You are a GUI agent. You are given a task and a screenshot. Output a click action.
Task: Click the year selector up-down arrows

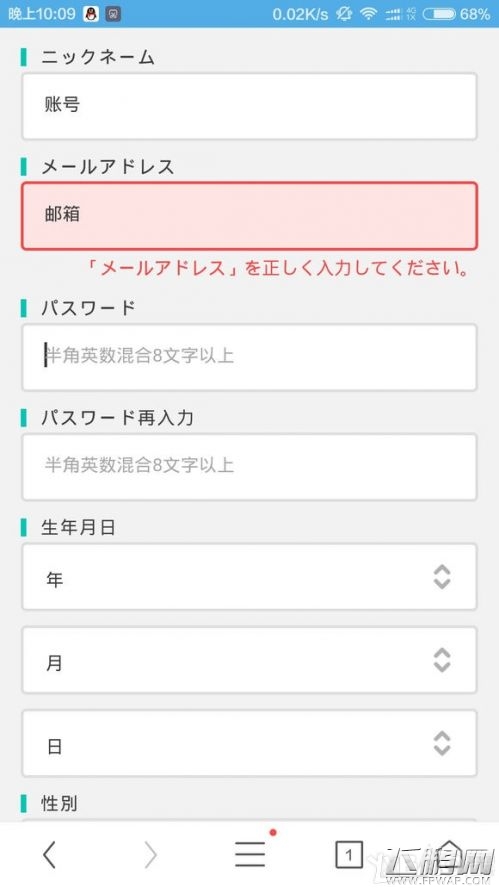tap(442, 577)
